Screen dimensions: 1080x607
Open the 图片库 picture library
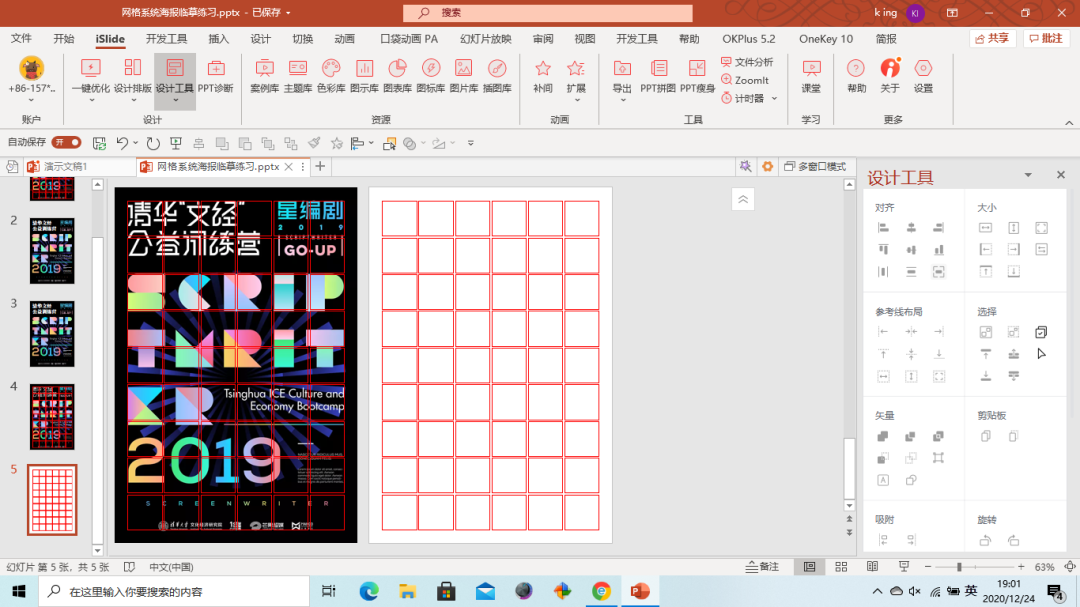pyautogui.click(x=464, y=76)
